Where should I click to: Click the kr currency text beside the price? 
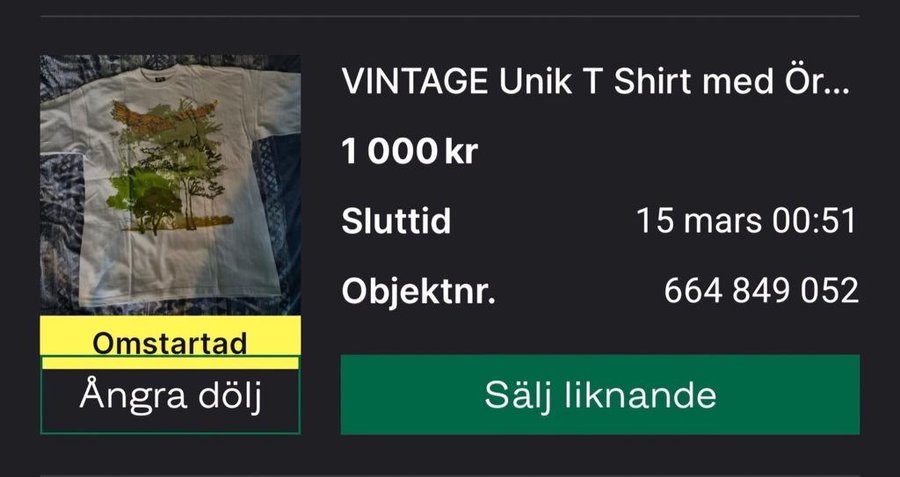461,152
